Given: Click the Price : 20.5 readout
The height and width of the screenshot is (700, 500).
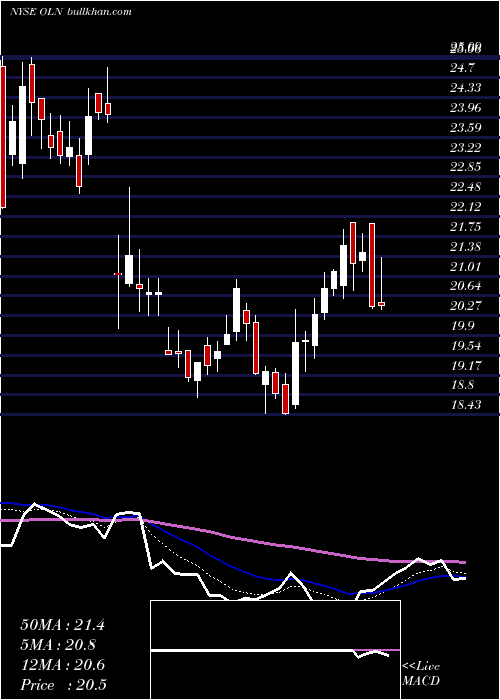Looking at the screenshot, I should tap(63, 684).
